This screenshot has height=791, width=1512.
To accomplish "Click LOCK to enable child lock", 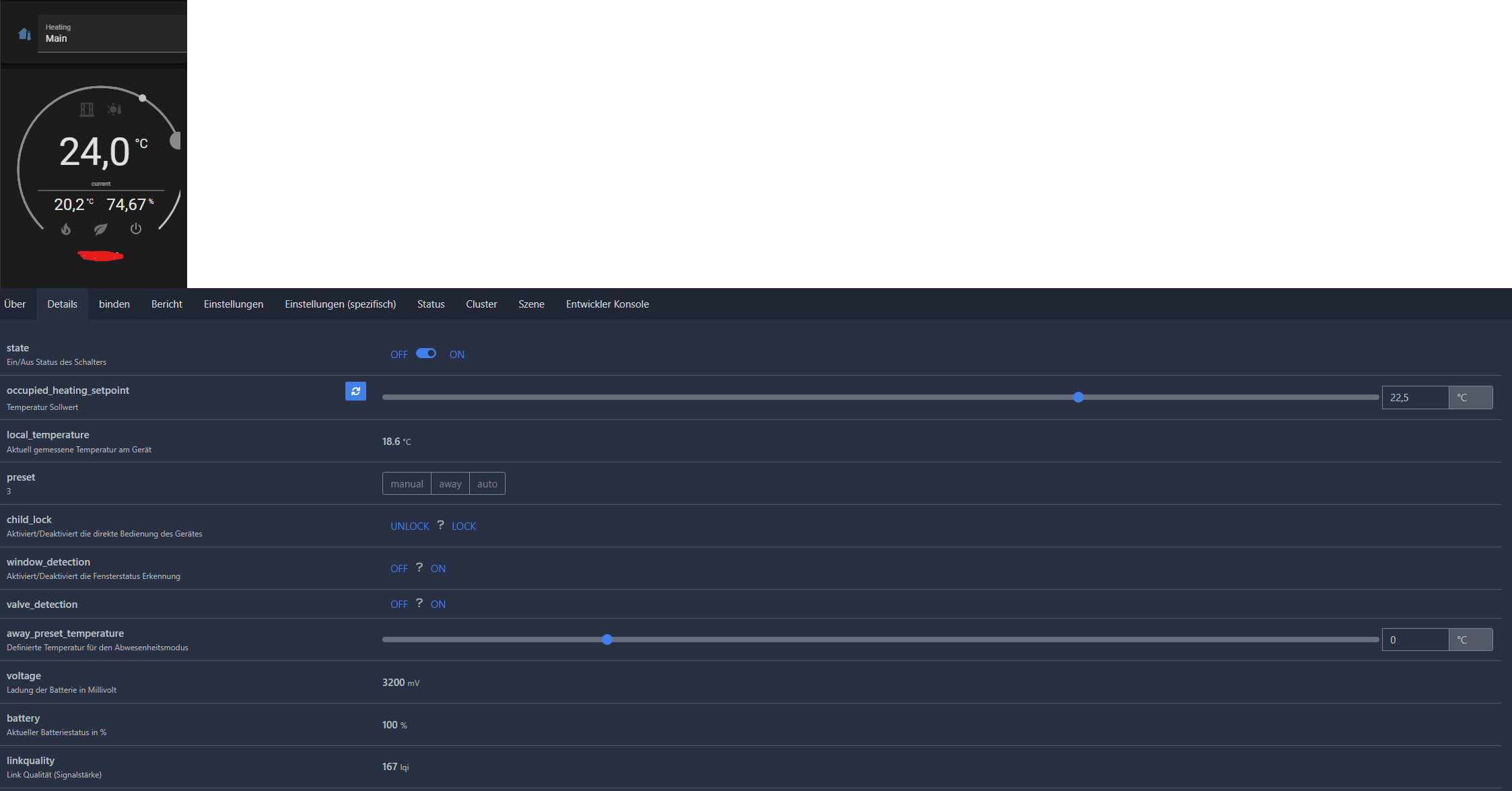I will click(464, 525).
